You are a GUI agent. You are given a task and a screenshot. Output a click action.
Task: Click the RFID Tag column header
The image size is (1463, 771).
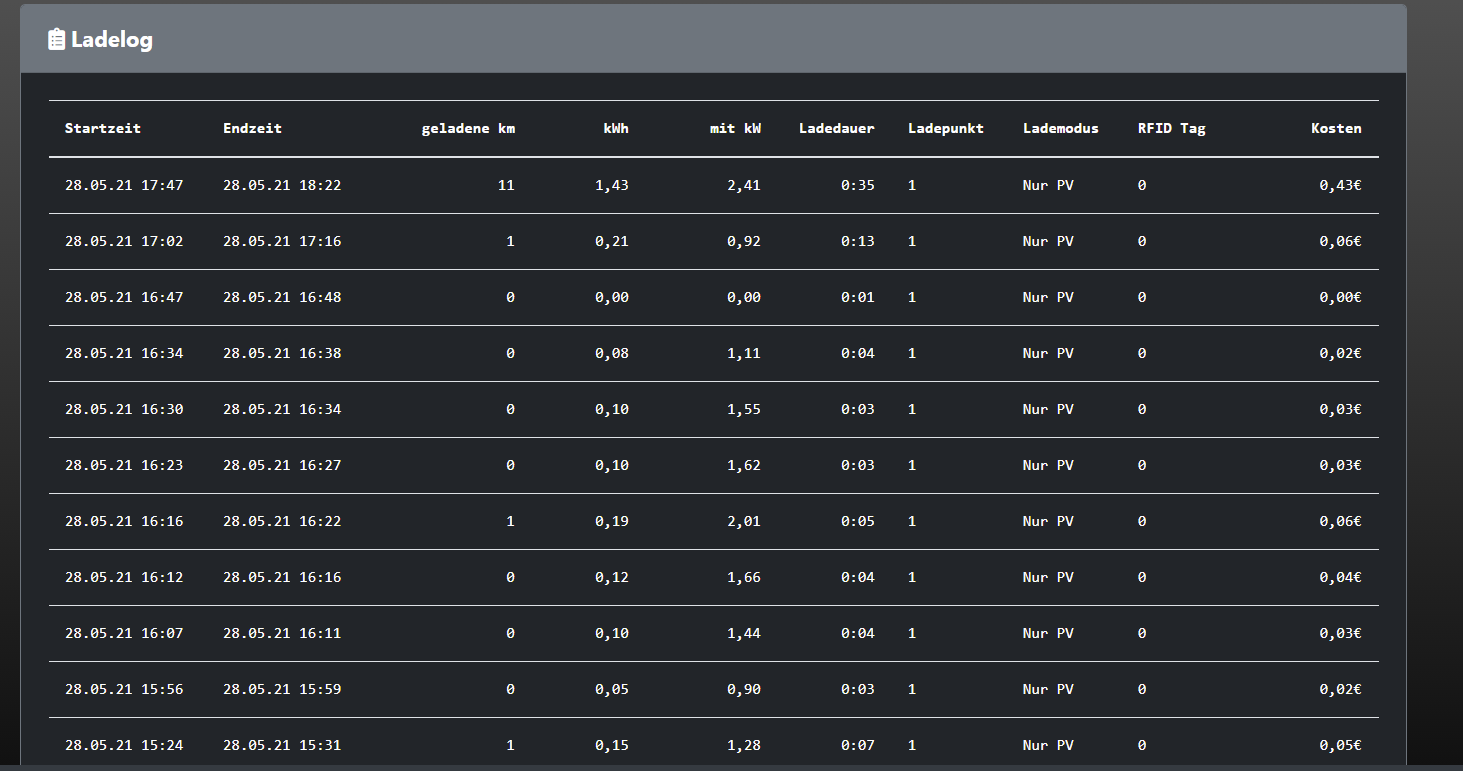coord(1171,128)
